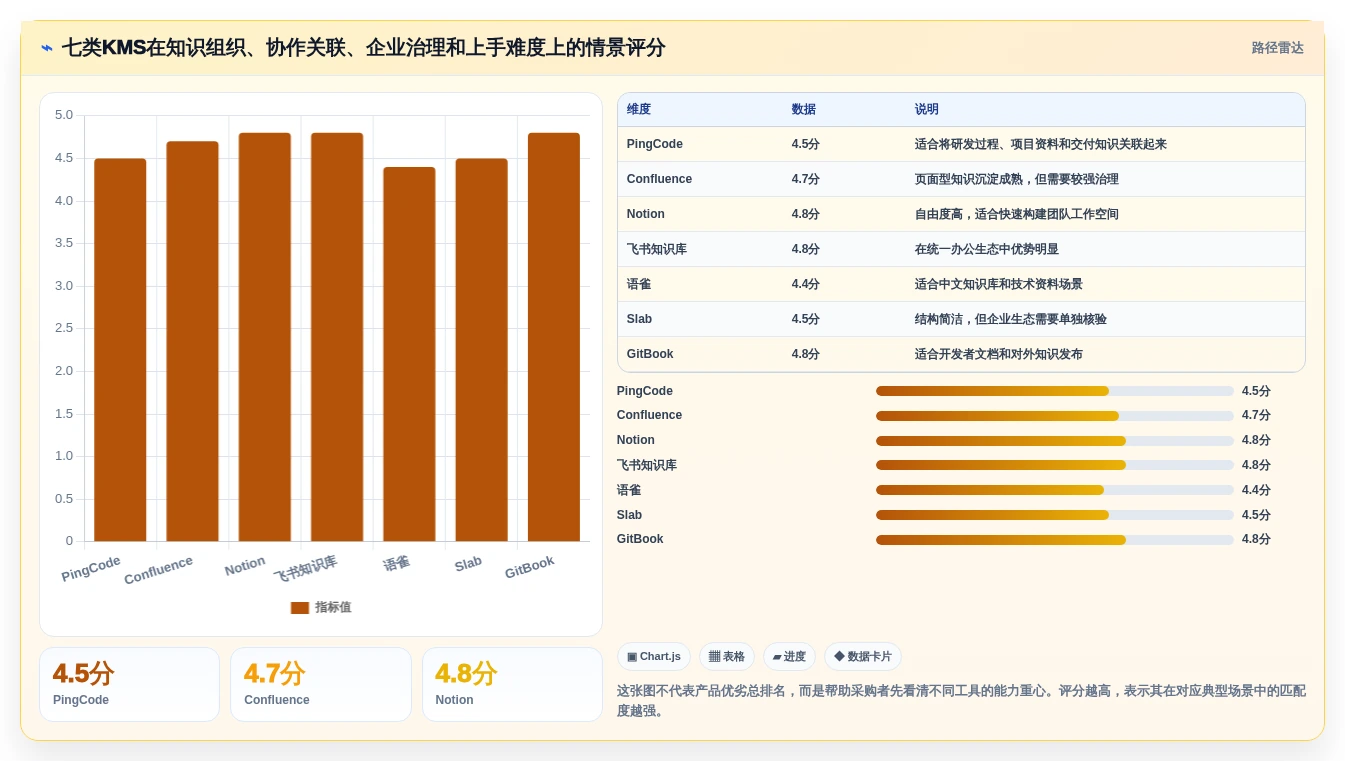Click the GitBook bar in the chart
The width and height of the screenshot is (1345, 761).
(x=554, y=337)
